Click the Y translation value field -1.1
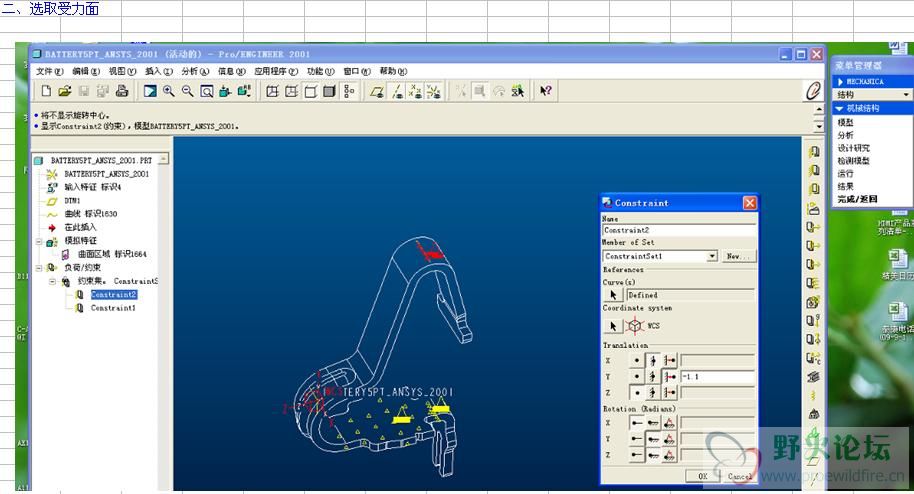The image size is (914, 494). (718, 377)
